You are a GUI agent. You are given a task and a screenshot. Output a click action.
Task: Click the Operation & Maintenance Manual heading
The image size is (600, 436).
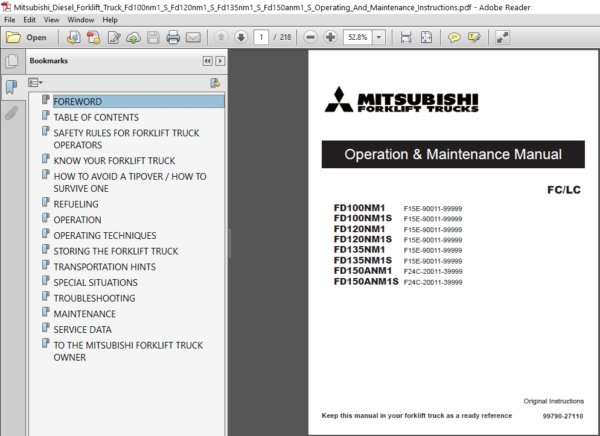coord(453,154)
